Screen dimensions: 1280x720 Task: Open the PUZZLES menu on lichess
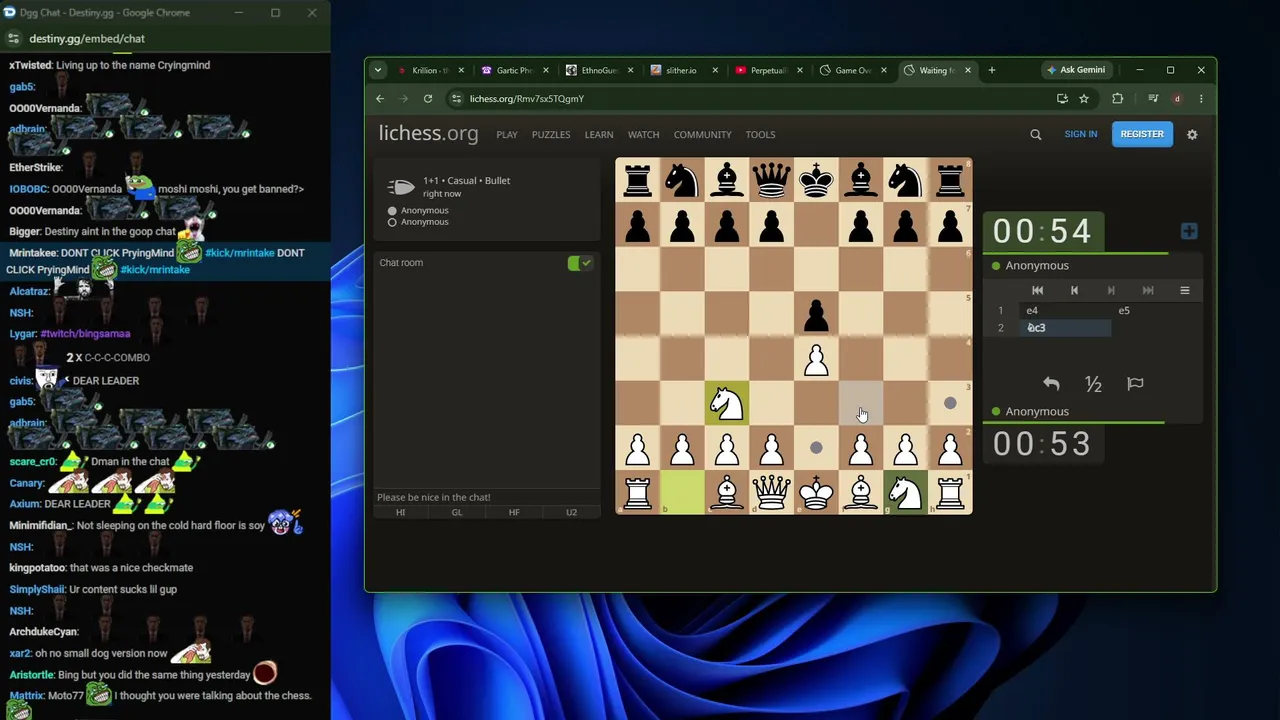point(551,134)
